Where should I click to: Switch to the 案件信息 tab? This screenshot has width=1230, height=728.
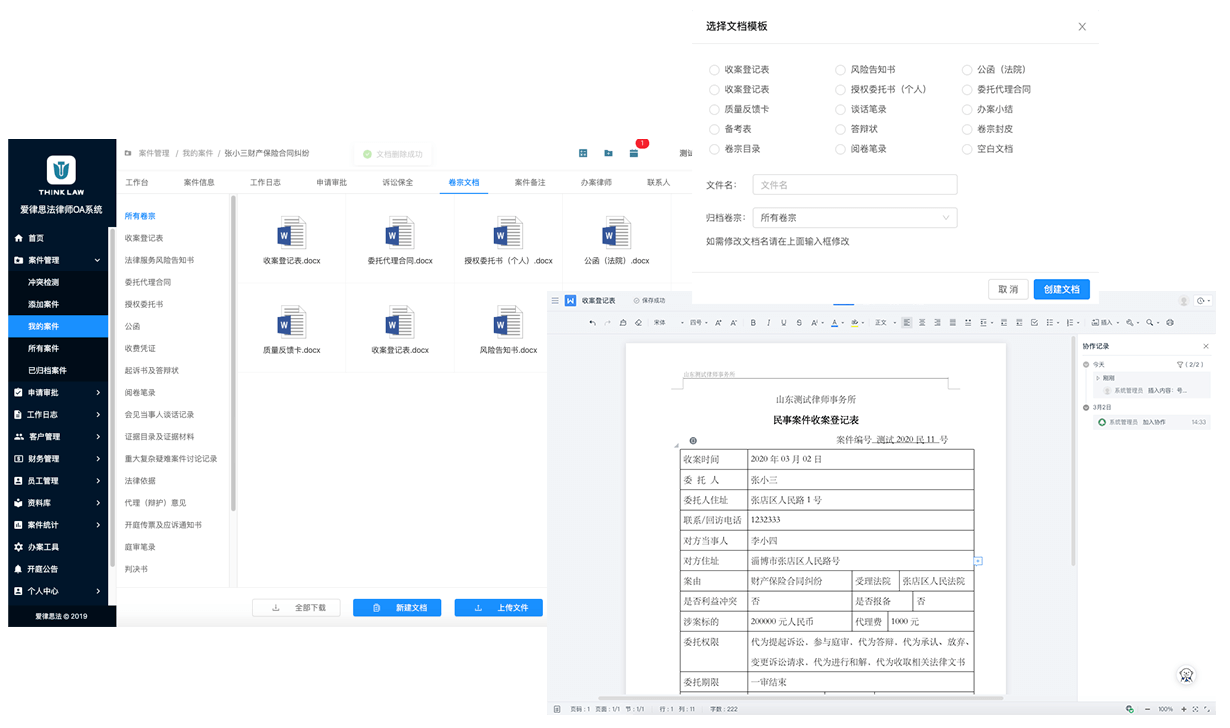click(199, 182)
